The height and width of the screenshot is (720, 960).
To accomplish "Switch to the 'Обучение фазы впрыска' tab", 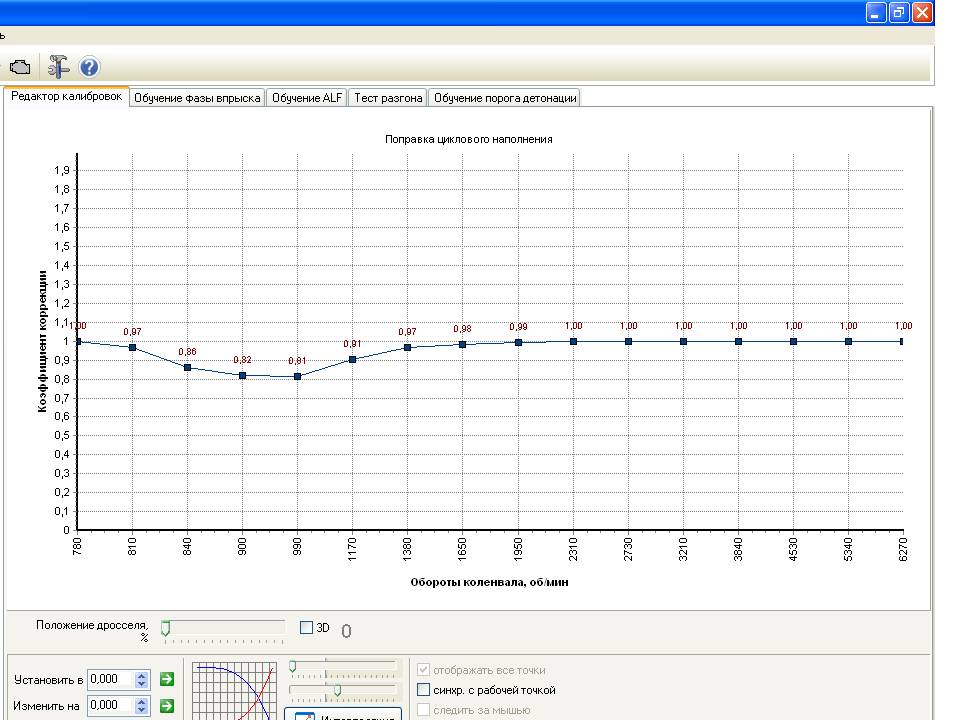I will coord(197,98).
